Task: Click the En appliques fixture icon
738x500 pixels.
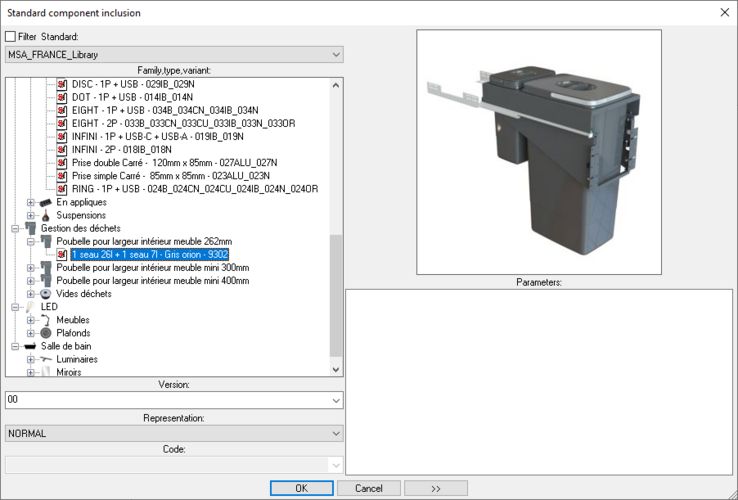Action: pos(46,202)
